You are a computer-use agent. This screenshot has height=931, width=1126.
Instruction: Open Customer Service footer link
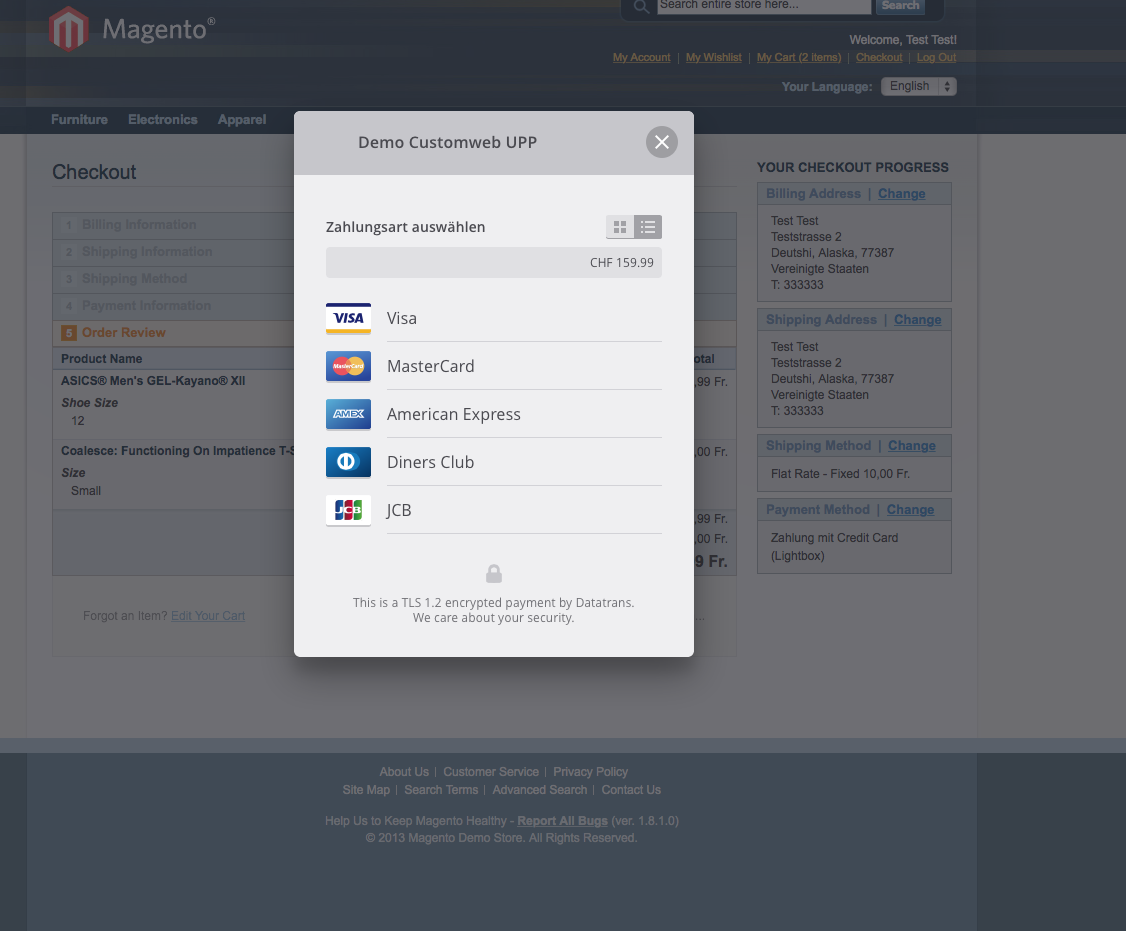[x=491, y=772]
